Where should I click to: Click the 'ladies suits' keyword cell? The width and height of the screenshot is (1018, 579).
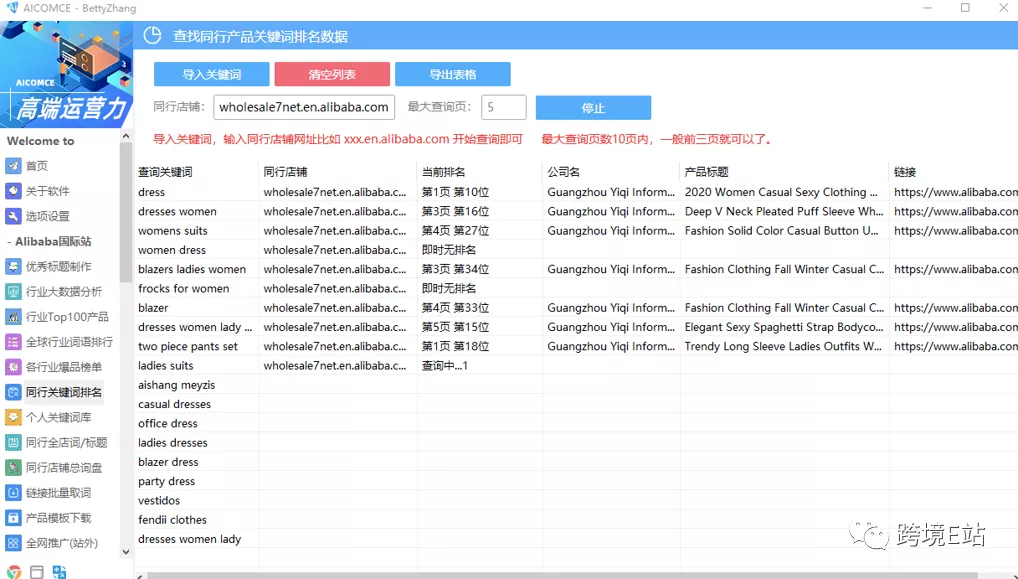(166, 365)
